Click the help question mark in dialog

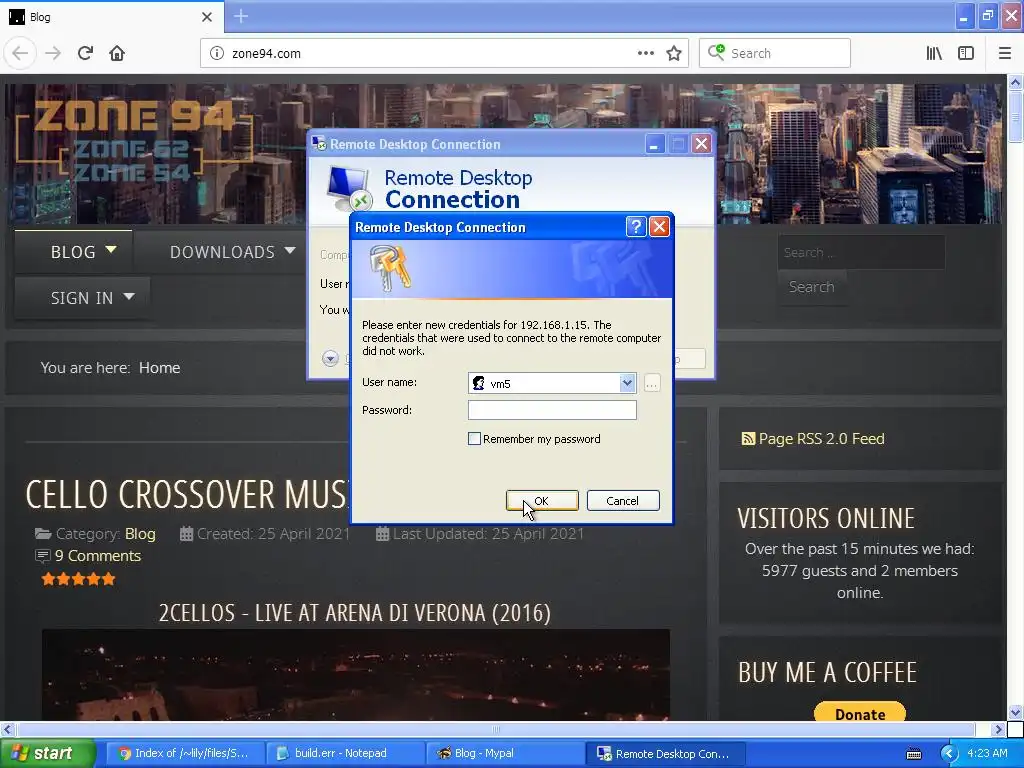pos(635,227)
